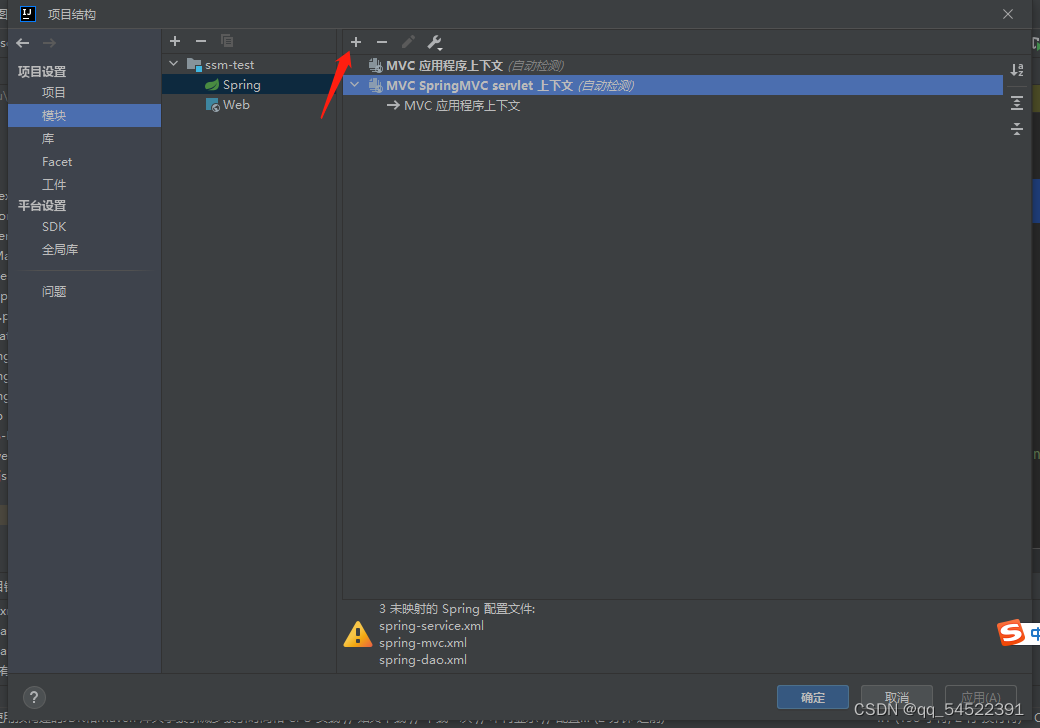Select the Spring facet
Screen dimensions: 1040x728
click(x=241, y=85)
